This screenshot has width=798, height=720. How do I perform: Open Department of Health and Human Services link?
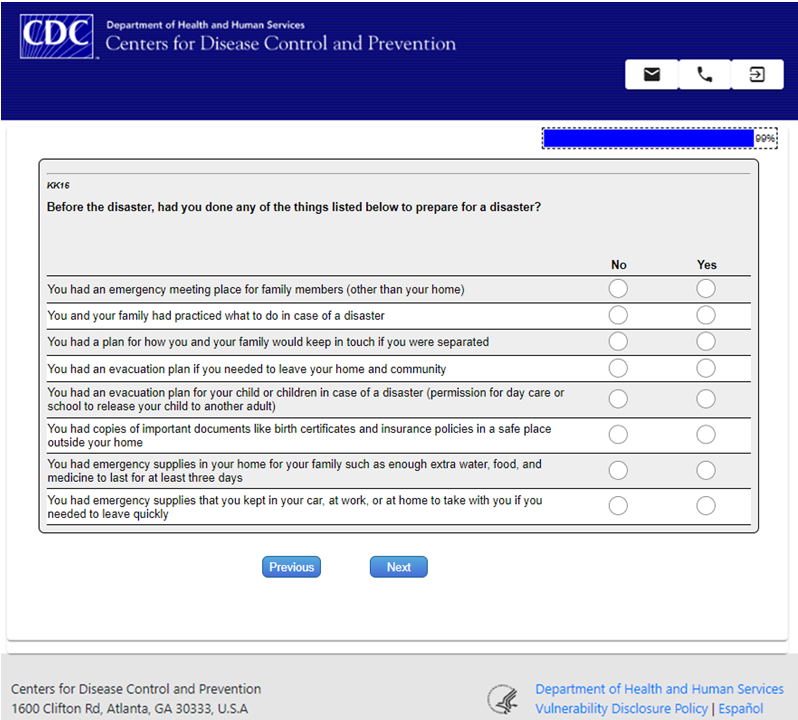659,689
